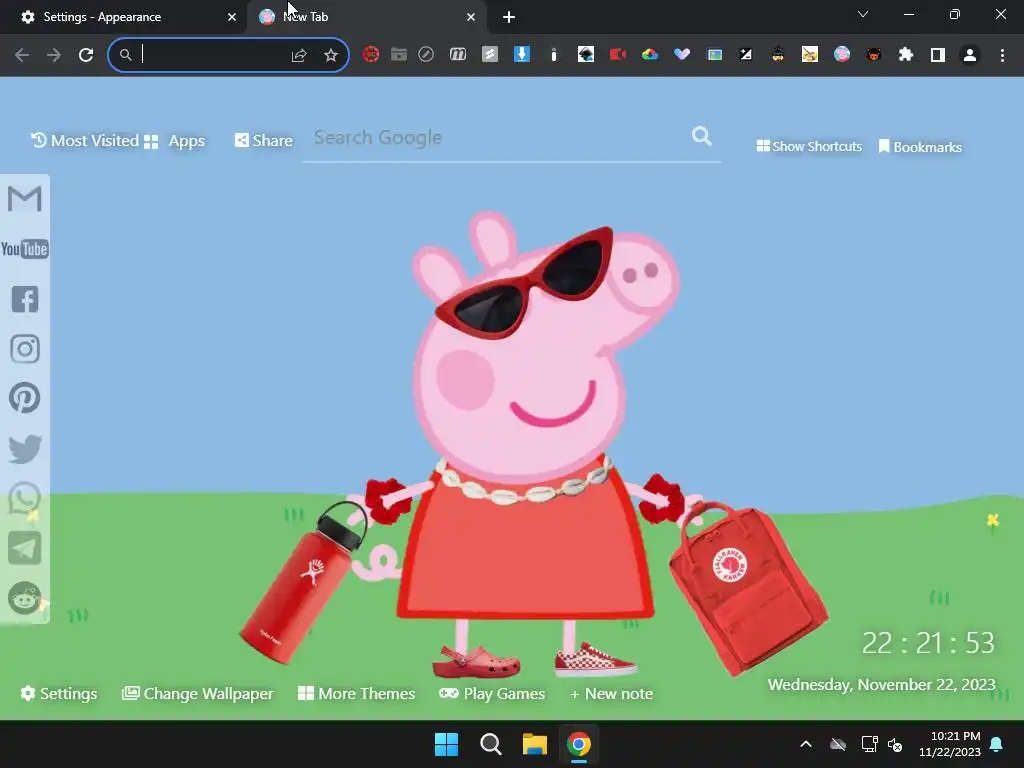Open Twitter shortcut in the sidebar

pos(25,449)
